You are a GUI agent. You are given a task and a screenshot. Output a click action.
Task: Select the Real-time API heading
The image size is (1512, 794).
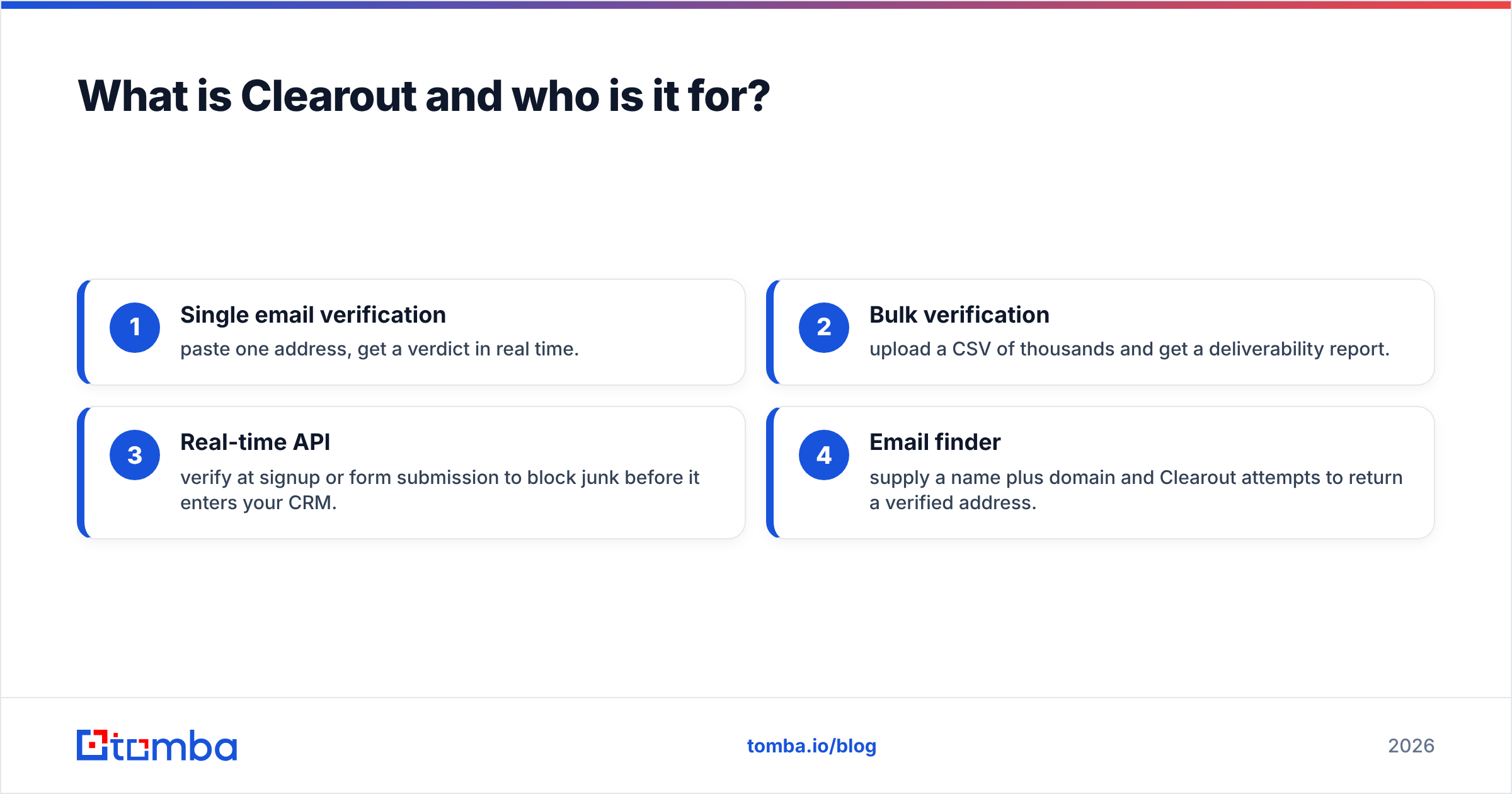click(x=255, y=442)
